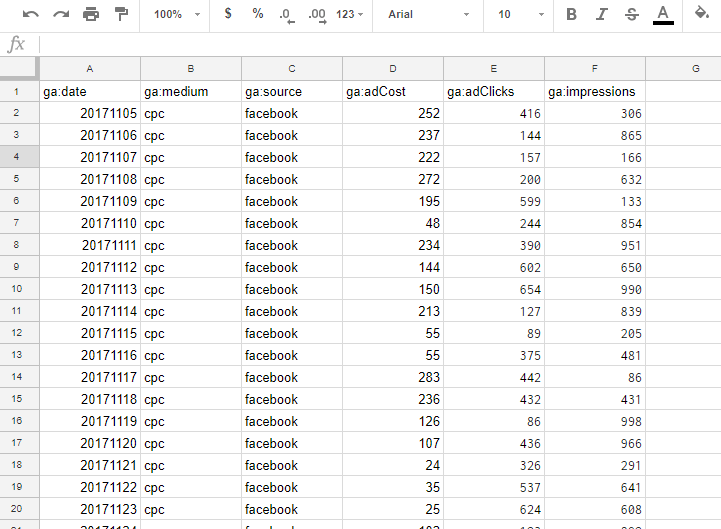Select date cell 20171123
This screenshot has width=721, height=529.
[90, 509]
